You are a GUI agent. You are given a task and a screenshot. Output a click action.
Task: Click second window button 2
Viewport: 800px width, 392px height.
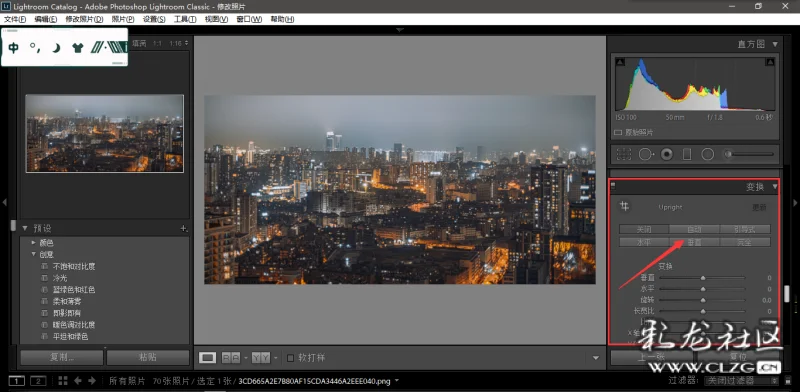coord(38,381)
